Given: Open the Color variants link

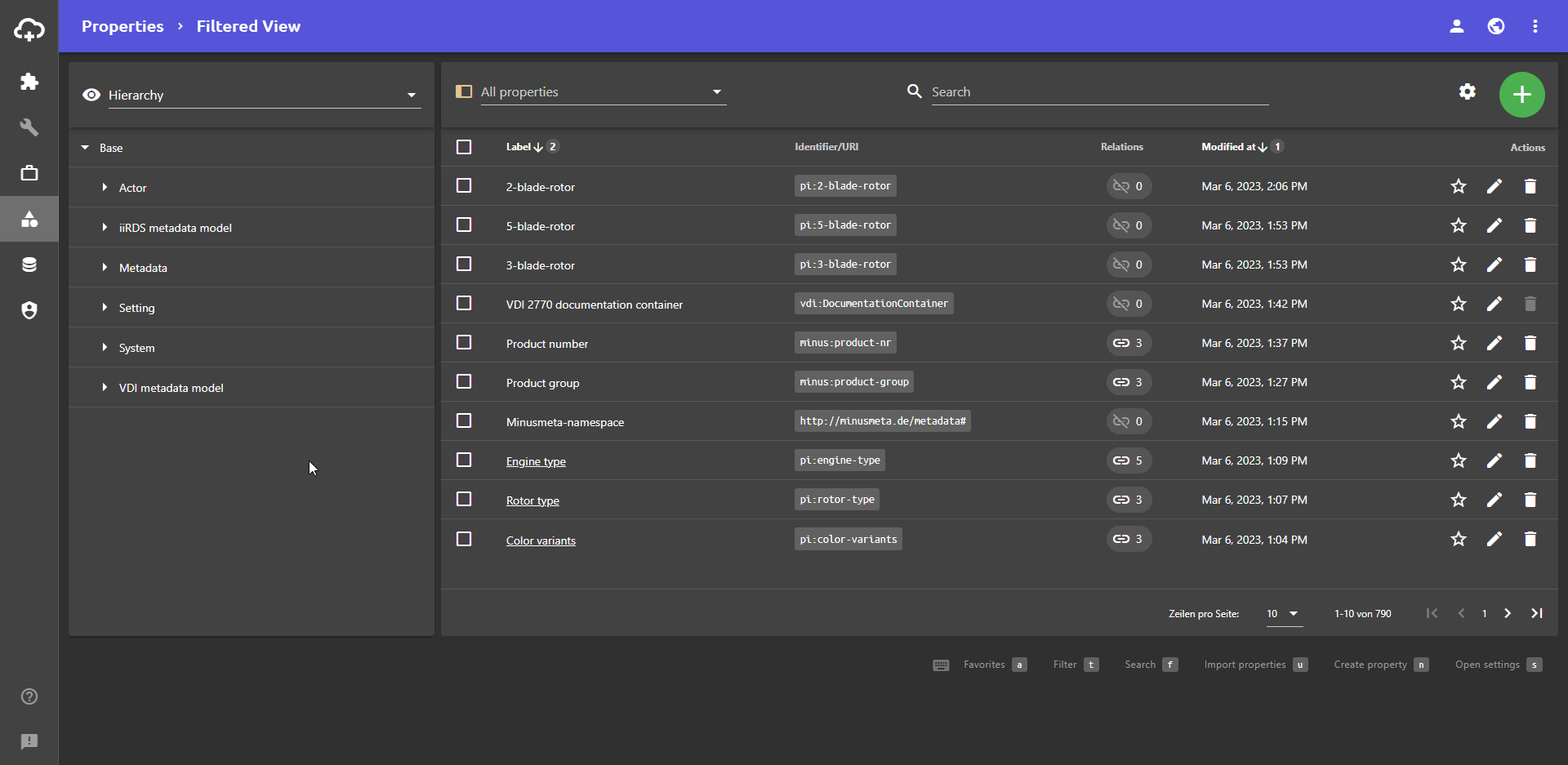Looking at the screenshot, I should pyautogui.click(x=541, y=540).
